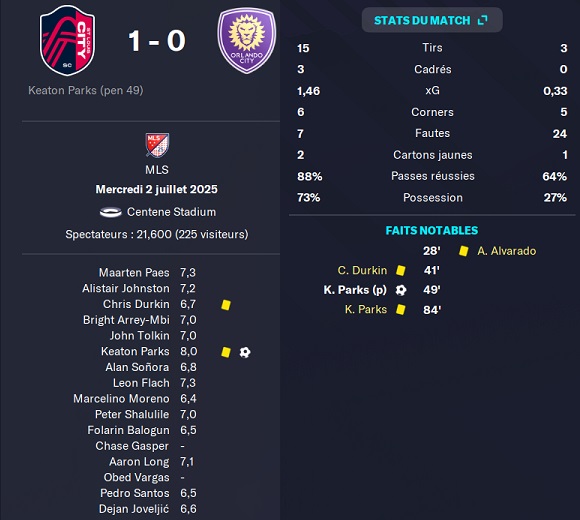This screenshot has width=580, height=520.
Task: Click C. Durkin in notable events
Action: [362, 270]
